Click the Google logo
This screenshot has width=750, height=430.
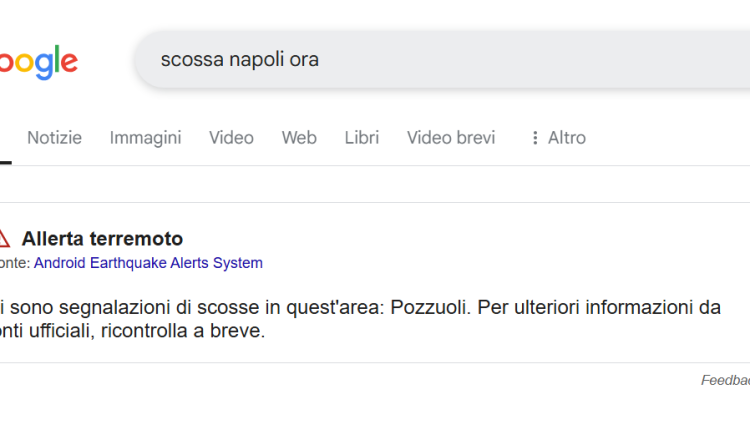(38, 61)
